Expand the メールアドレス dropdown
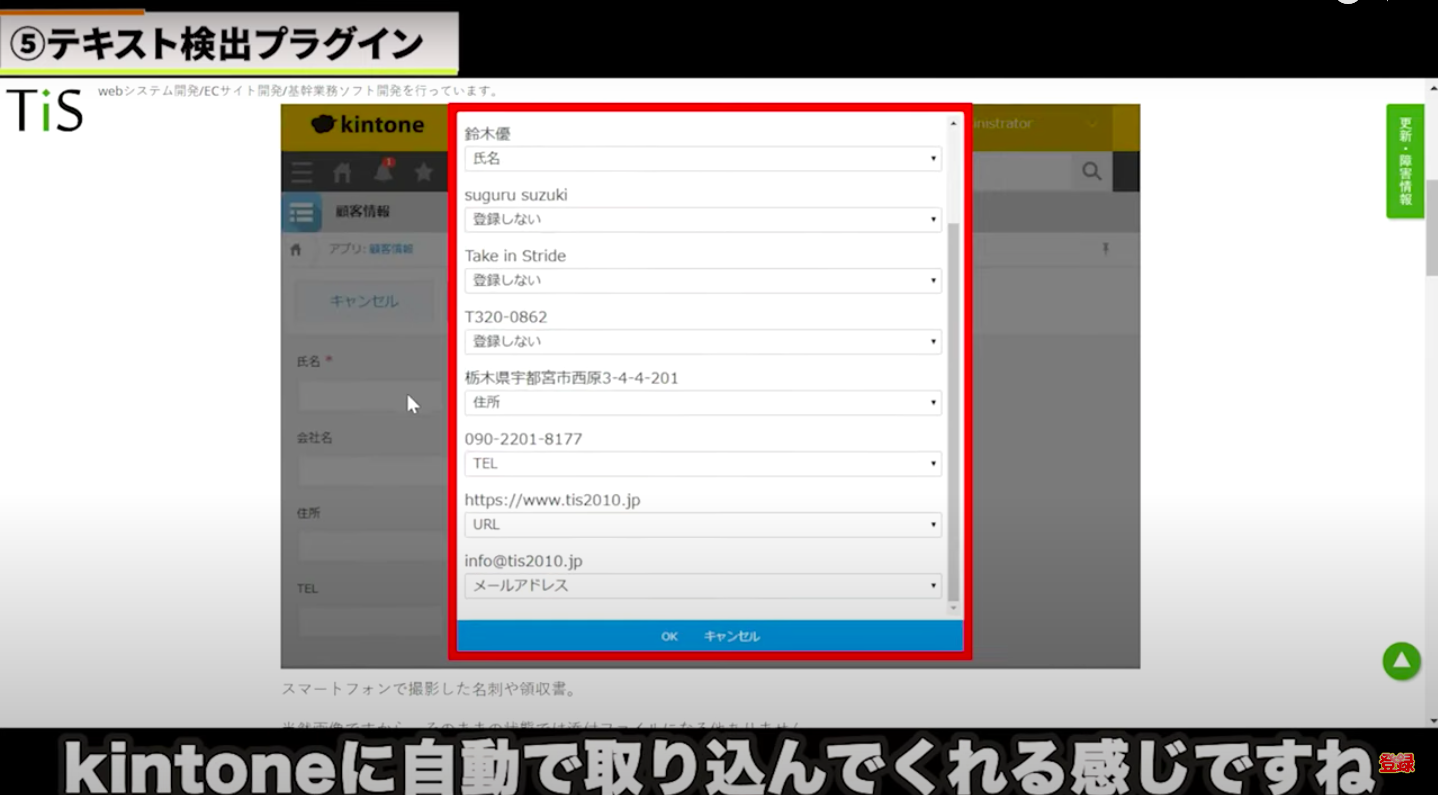Image resolution: width=1438 pixels, height=795 pixels. (702, 585)
